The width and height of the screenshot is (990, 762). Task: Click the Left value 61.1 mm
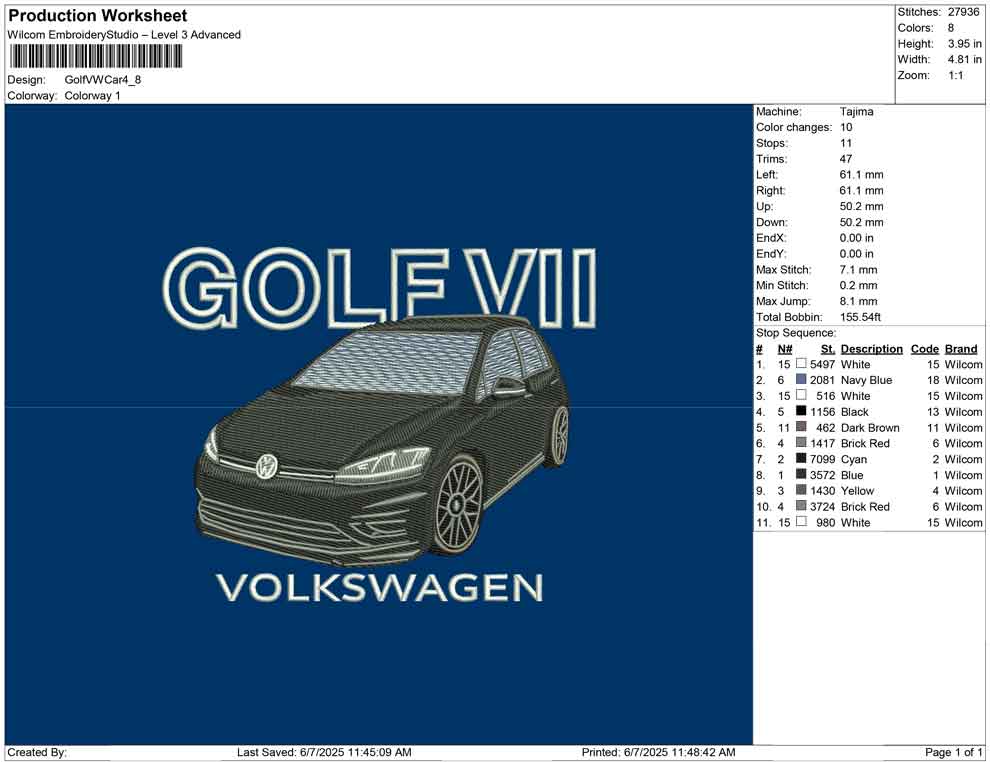(x=862, y=174)
